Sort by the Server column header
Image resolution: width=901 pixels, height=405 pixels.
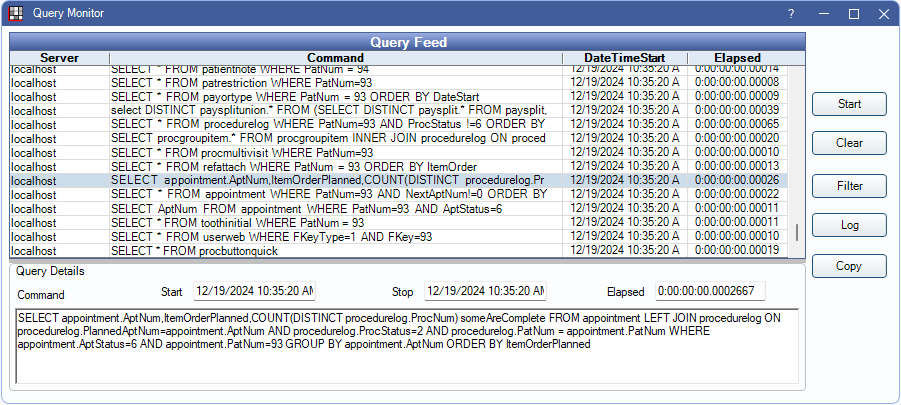[59, 58]
